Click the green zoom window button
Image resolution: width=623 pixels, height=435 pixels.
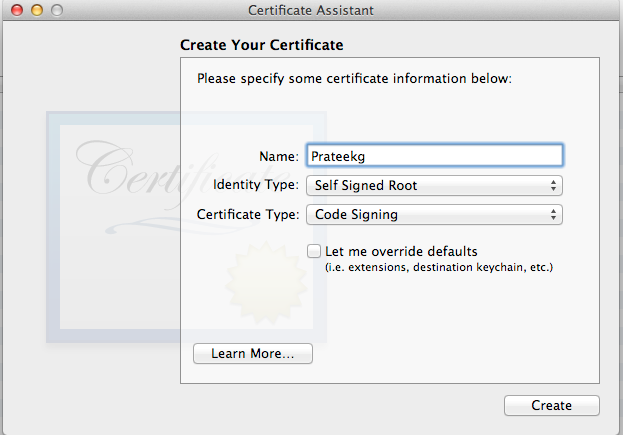pos(56,11)
